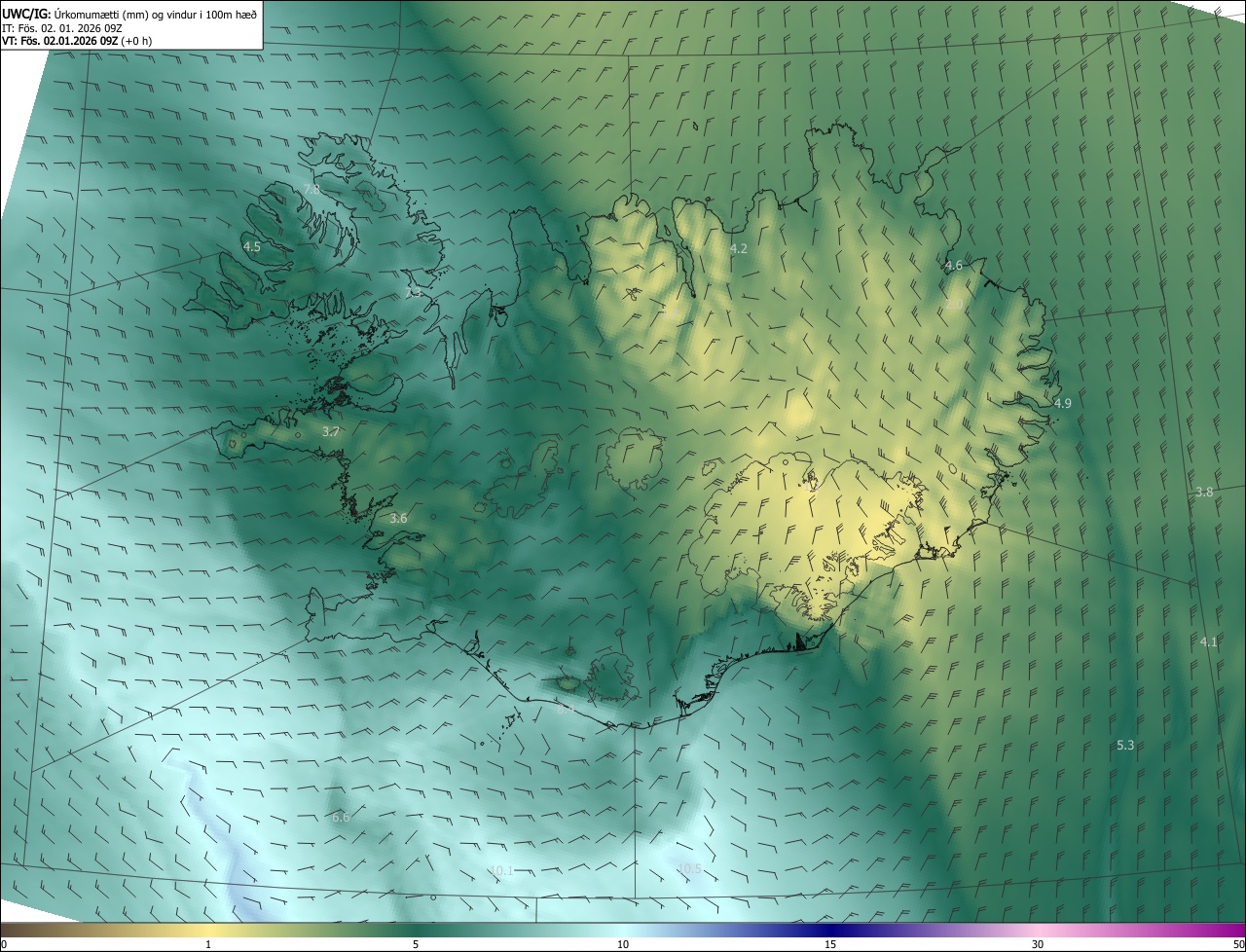Click the 3.8 value at the eastern edge
This screenshot has width=1246, height=952.
click(x=1204, y=493)
